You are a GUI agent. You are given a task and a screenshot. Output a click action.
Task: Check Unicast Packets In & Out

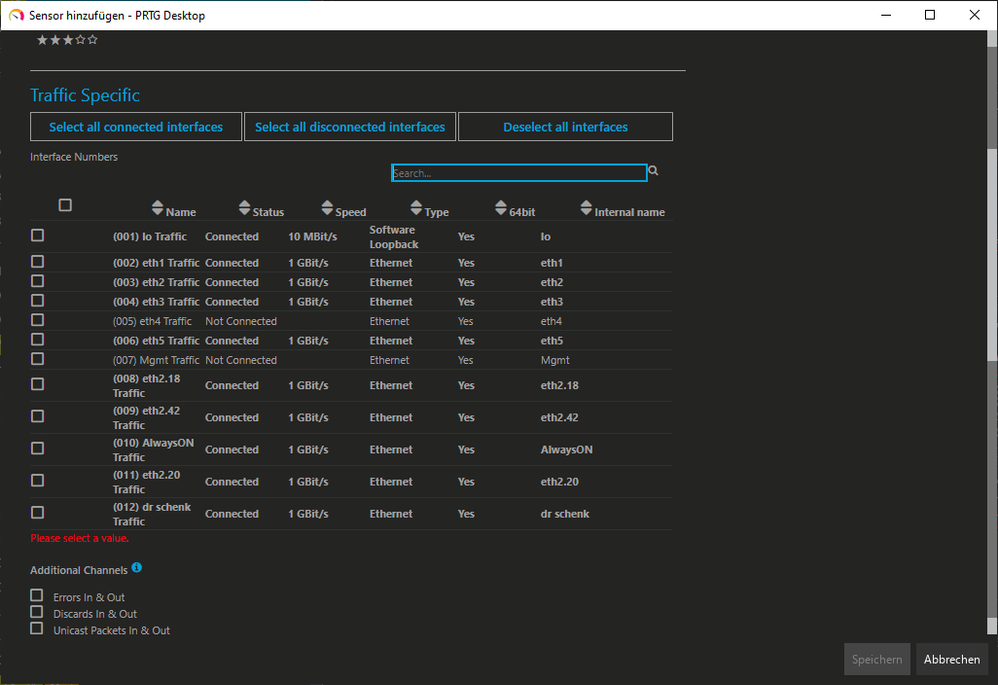(37, 629)
